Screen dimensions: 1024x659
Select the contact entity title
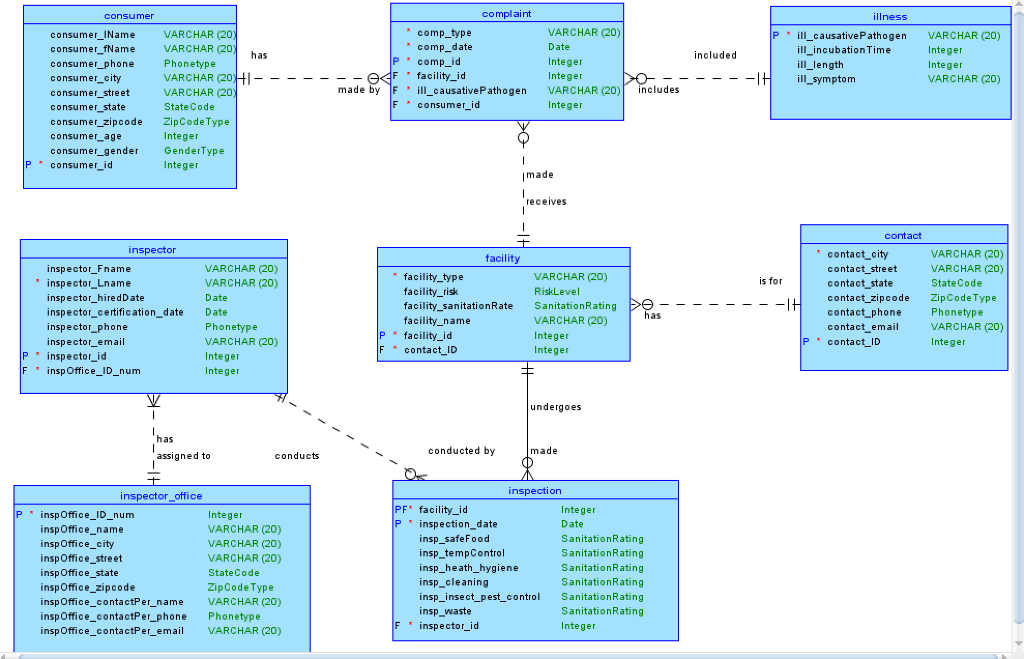(x=903, y=236)
